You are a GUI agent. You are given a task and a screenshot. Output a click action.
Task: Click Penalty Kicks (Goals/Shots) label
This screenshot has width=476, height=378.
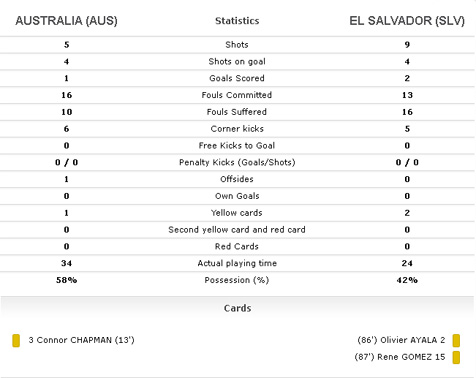tap(237, 162)
